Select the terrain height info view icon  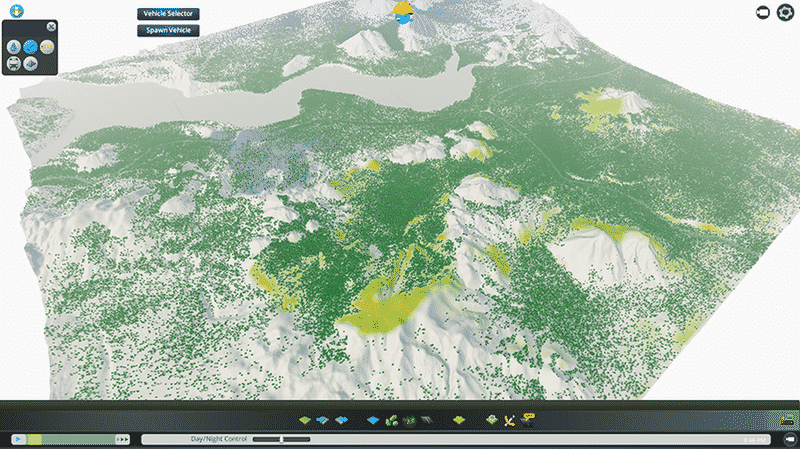31,63
